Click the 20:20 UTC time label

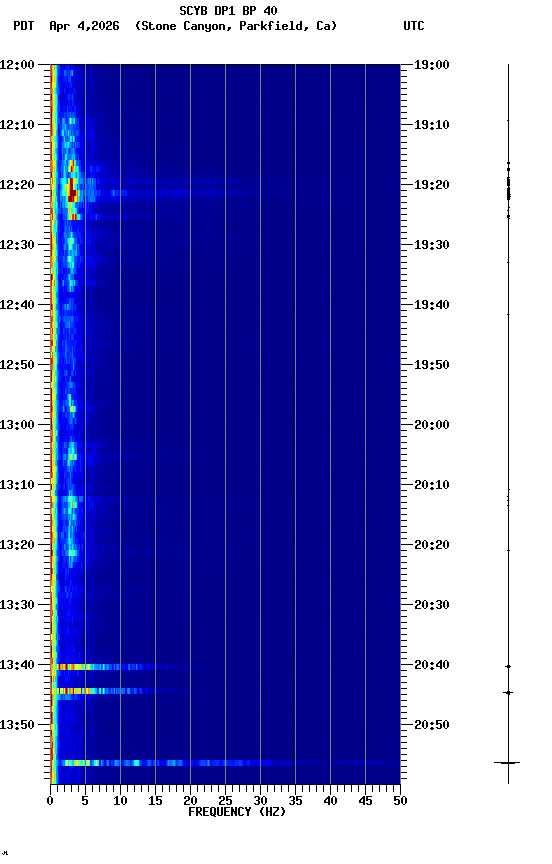pos(432,545)
